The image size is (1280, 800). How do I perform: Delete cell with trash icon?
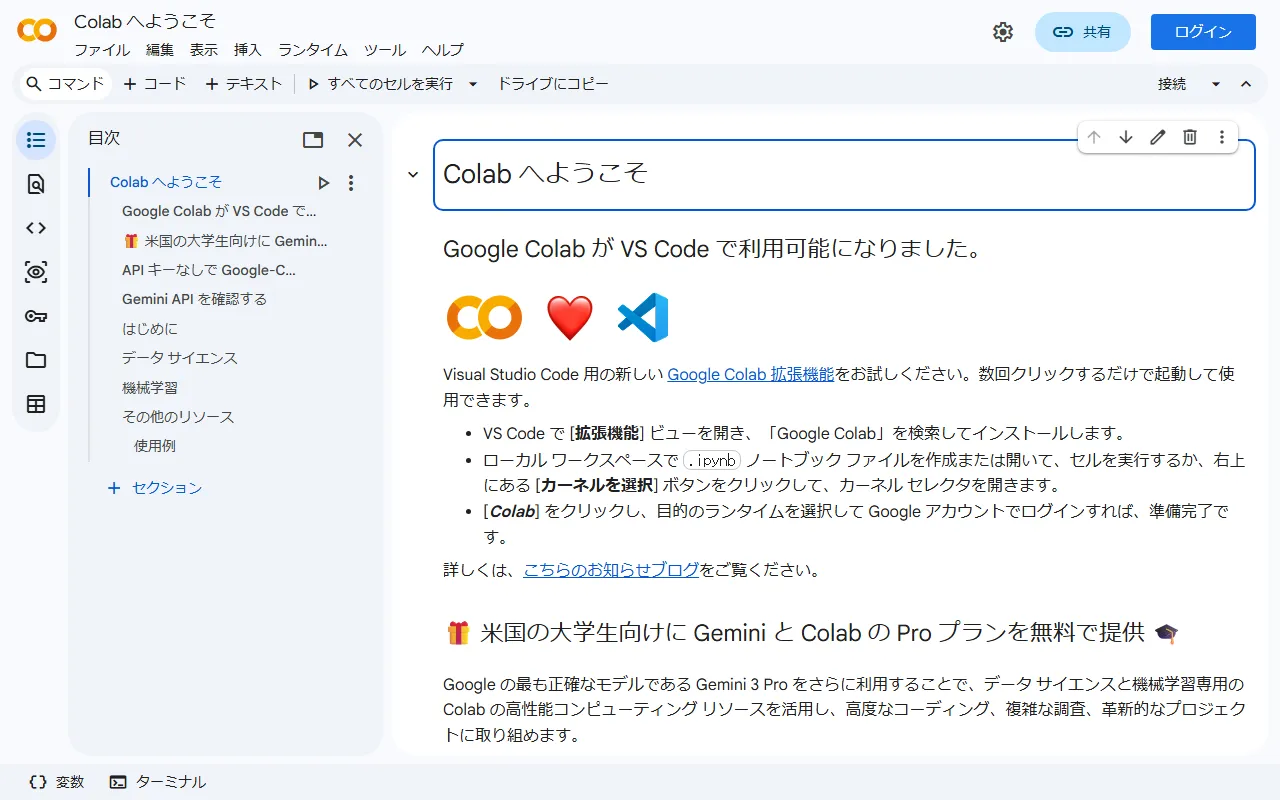pos(1190,137)
